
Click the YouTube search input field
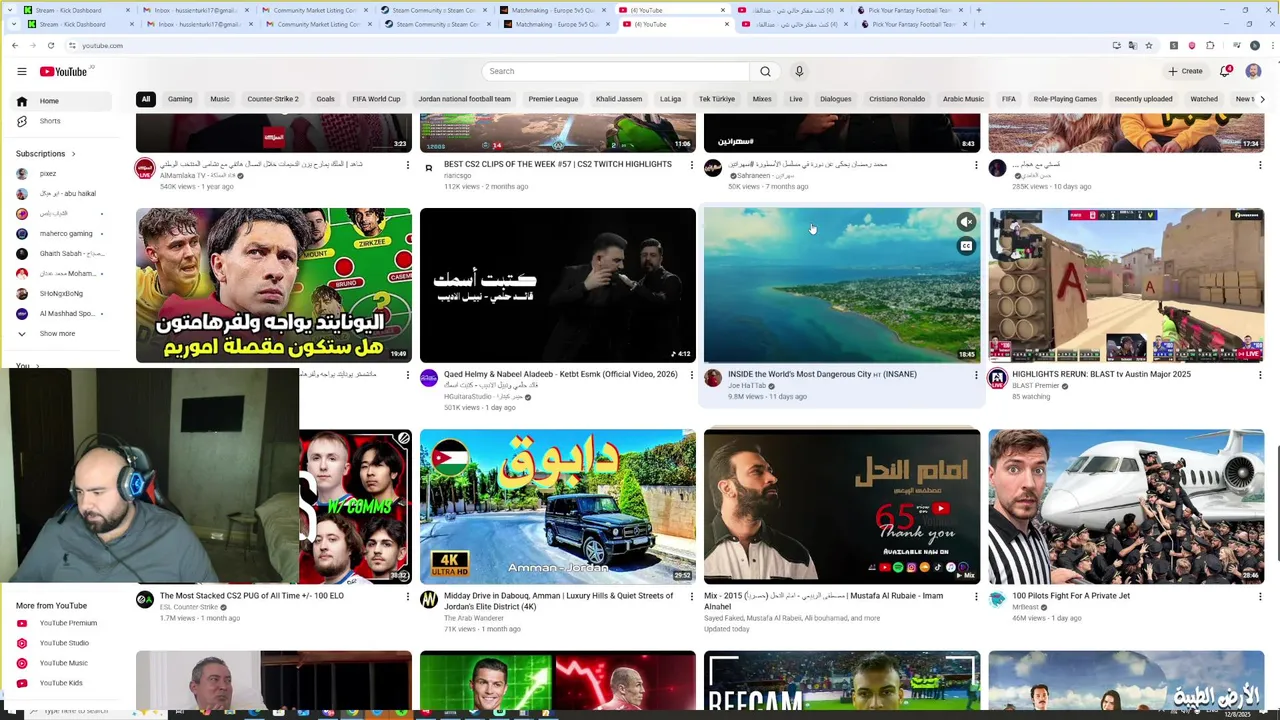(x=616, y=71)
